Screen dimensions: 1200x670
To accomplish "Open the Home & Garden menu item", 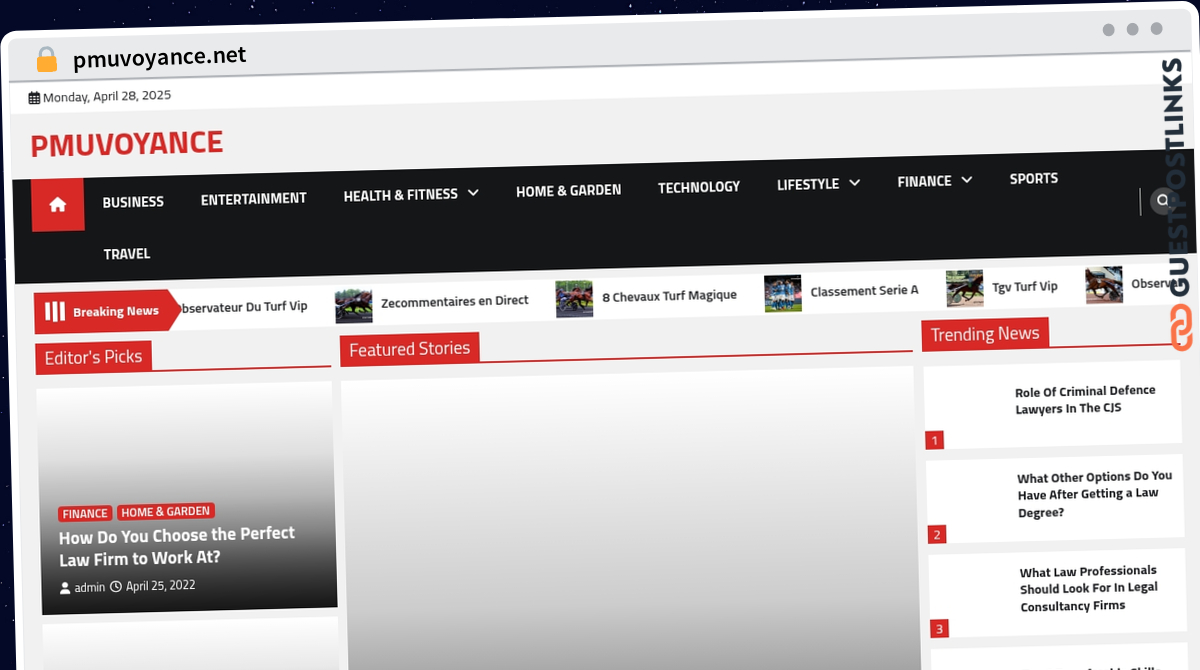I will coord(568,190).
